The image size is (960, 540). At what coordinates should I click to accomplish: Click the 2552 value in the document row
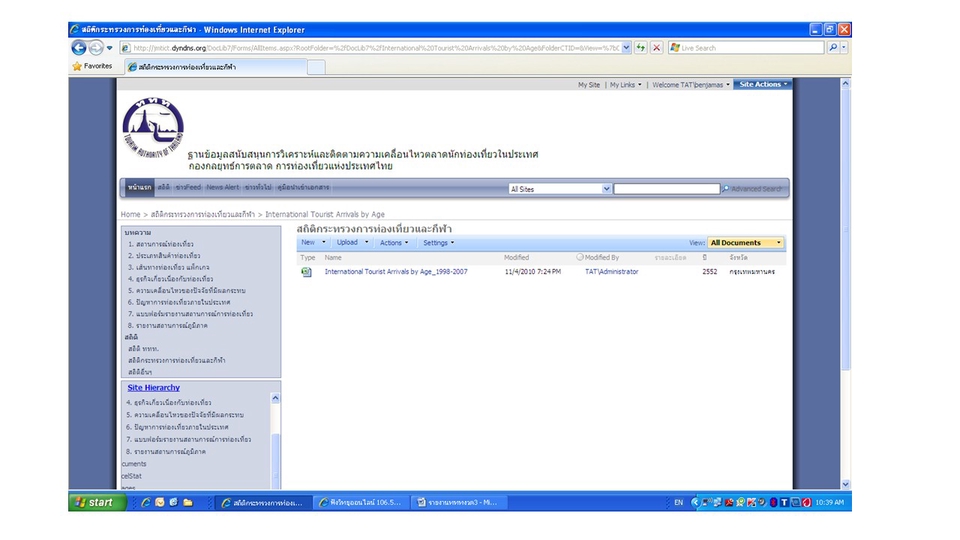tap(710, 272)
